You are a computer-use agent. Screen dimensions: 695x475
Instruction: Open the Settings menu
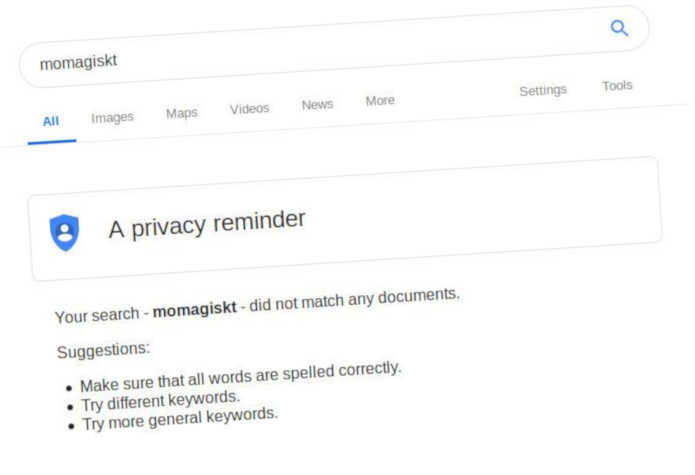[543, 90]
